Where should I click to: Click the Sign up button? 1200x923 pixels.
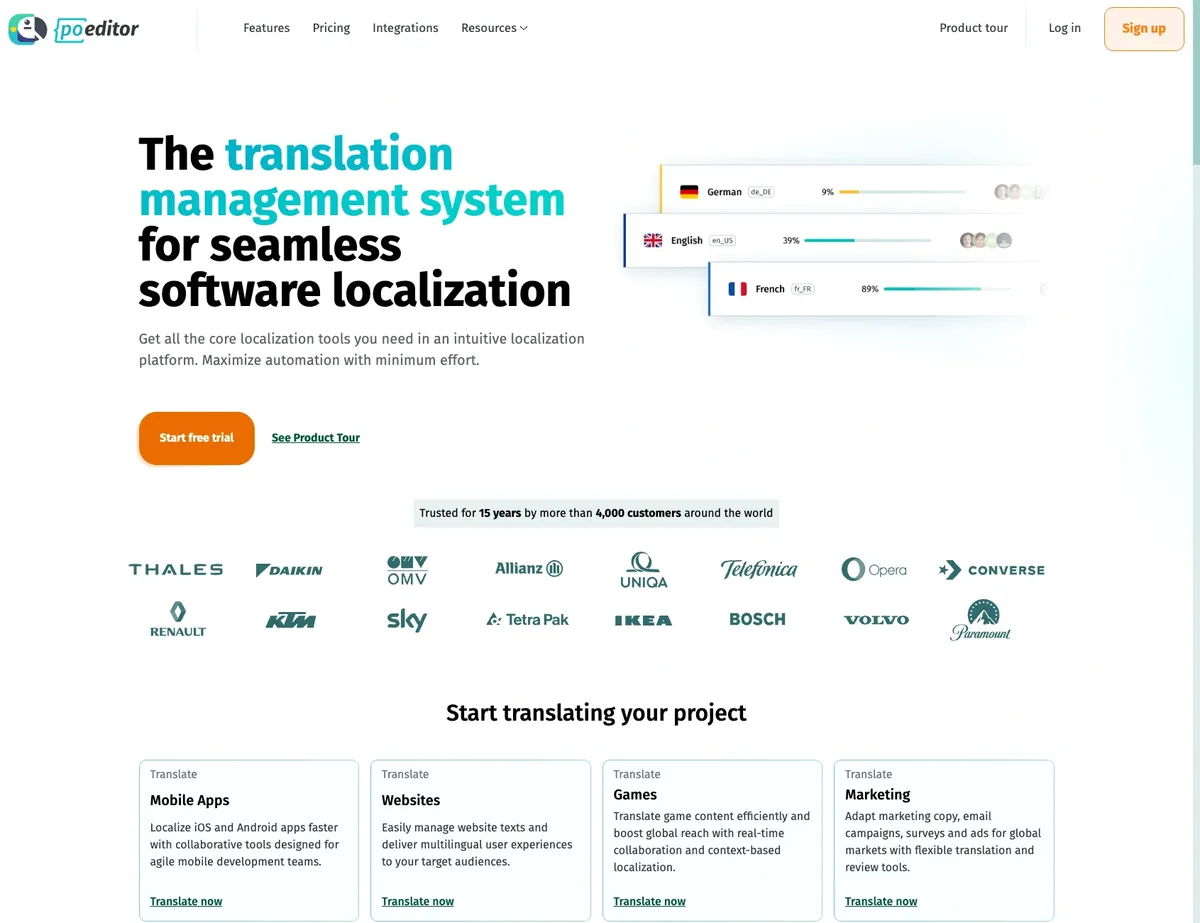1144,29
